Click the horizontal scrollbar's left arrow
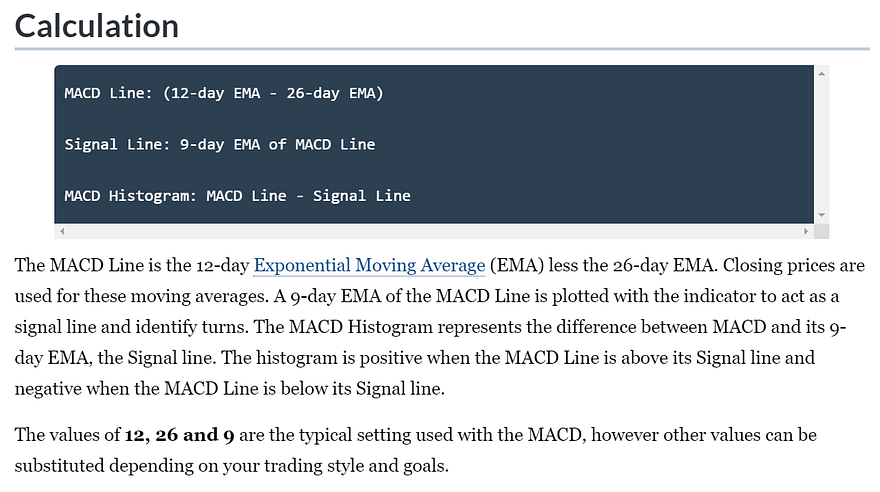This screenshot has height=492, width=880. [x=62, y=231]
